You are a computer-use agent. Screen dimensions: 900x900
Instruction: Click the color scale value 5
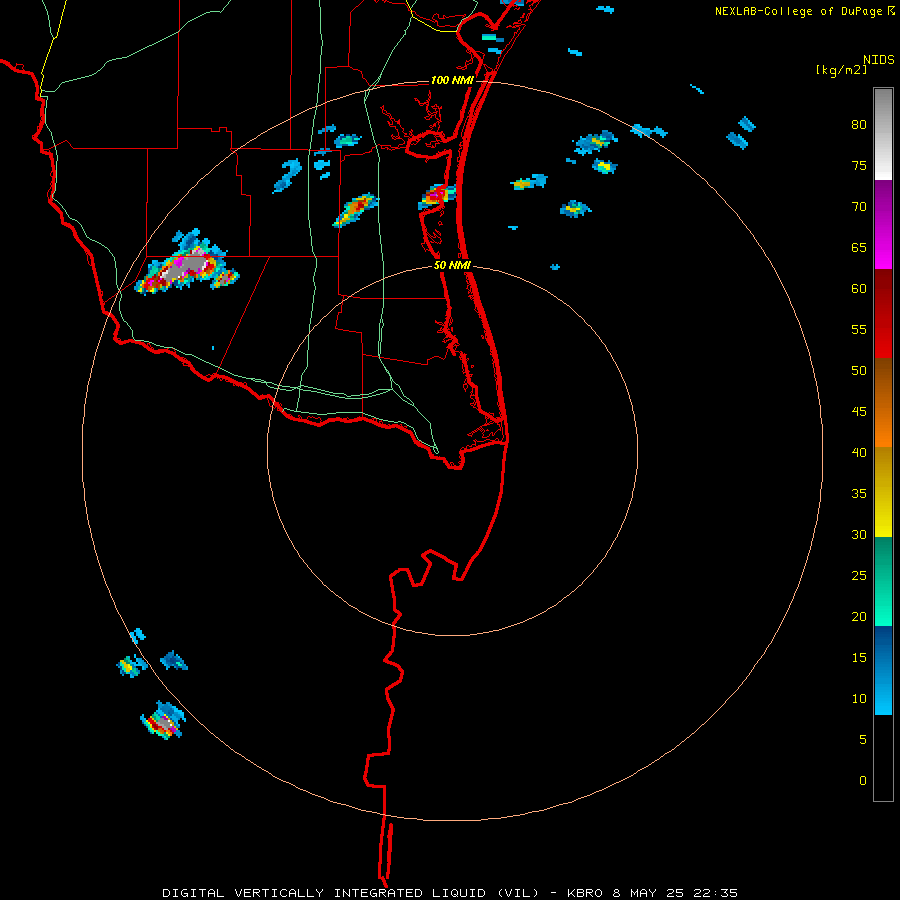863,740
